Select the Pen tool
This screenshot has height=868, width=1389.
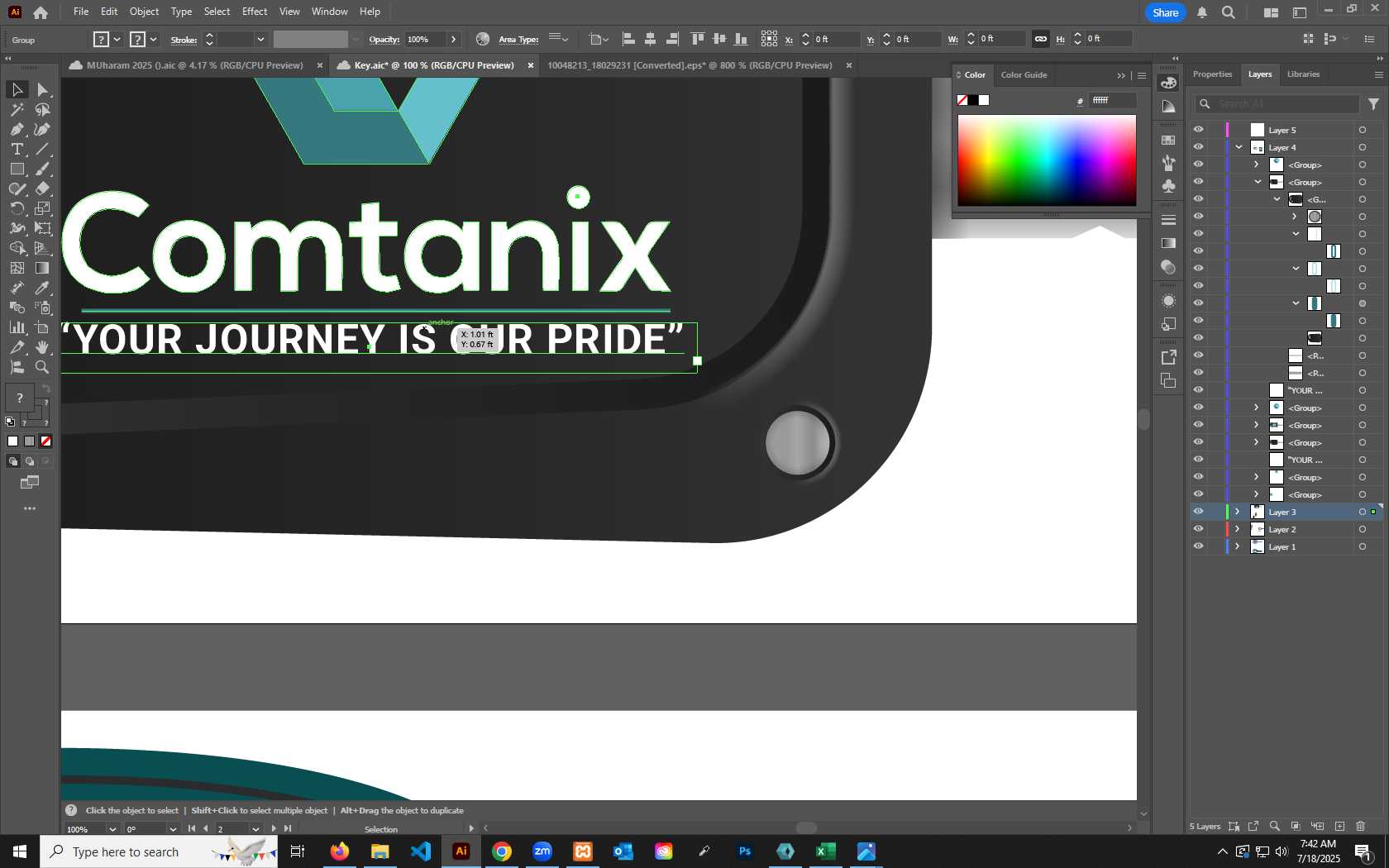pyautogui.click(x=17, y=129)
